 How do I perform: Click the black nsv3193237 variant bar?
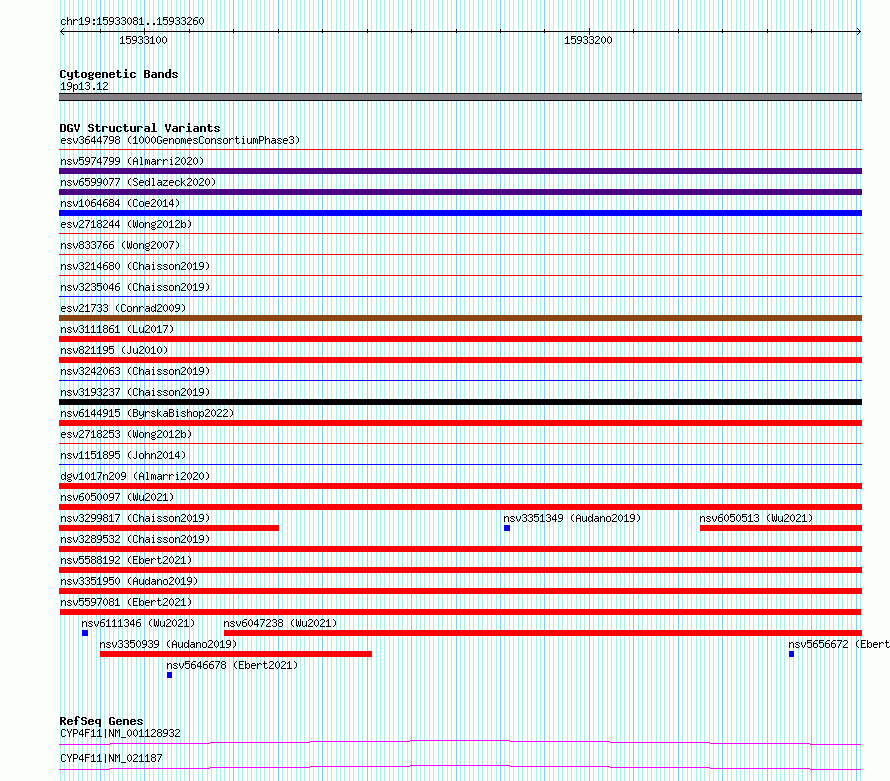tap(460, 402)
